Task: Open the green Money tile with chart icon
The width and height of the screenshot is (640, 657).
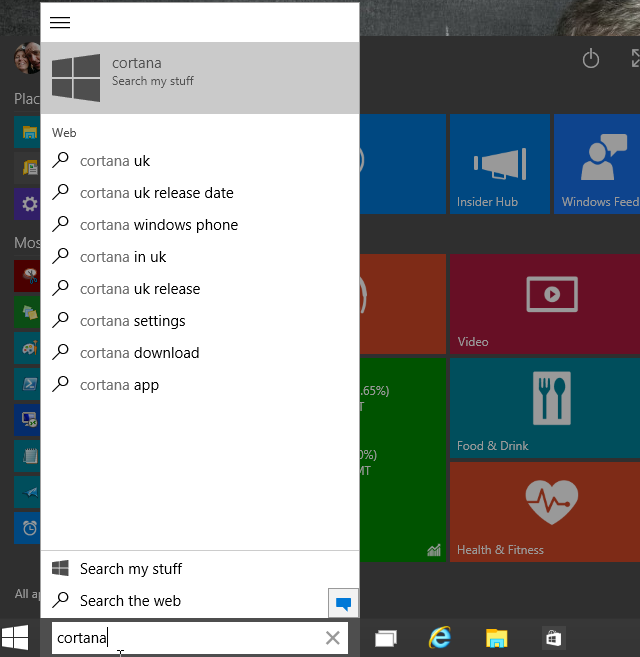Action: point(402,460)
